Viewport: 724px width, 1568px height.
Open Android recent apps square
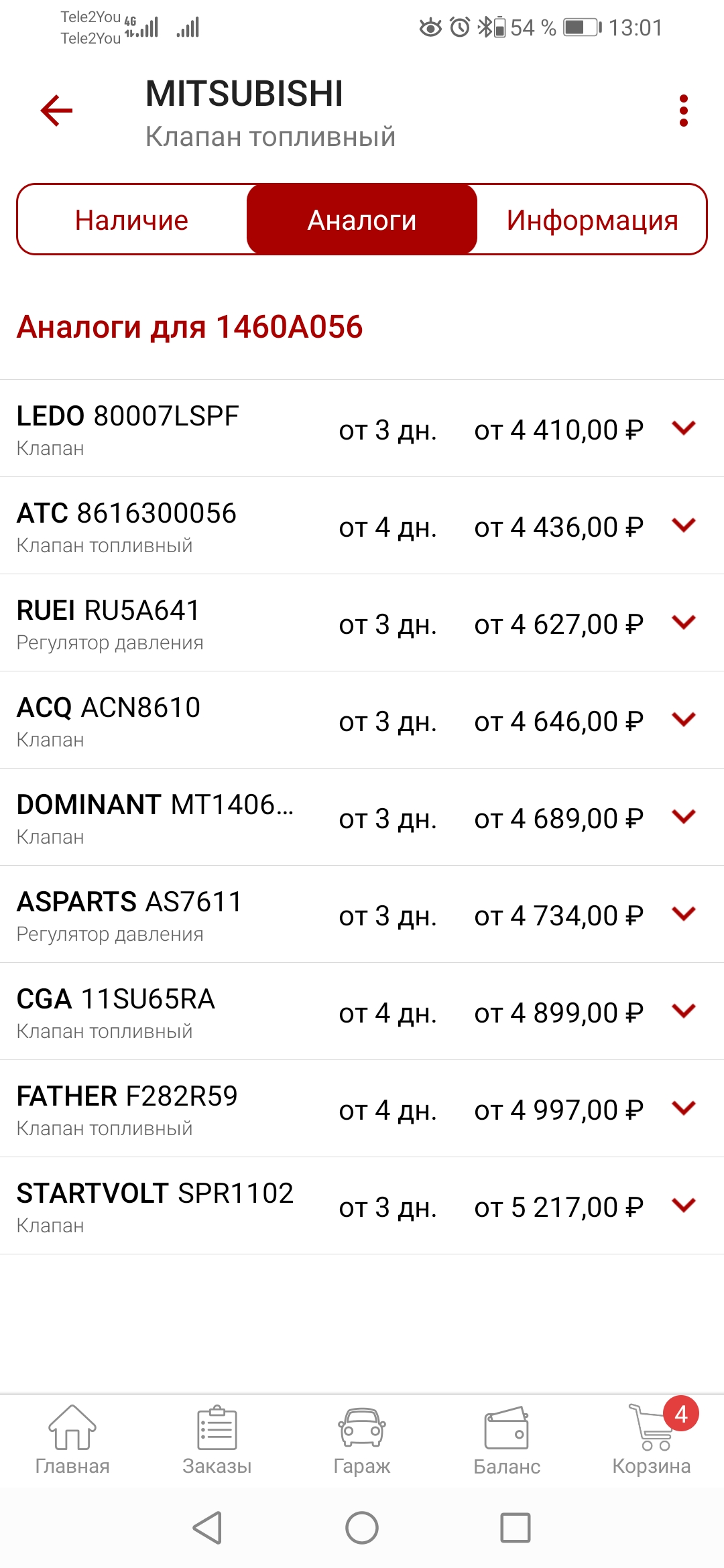tap(515, 1528)
